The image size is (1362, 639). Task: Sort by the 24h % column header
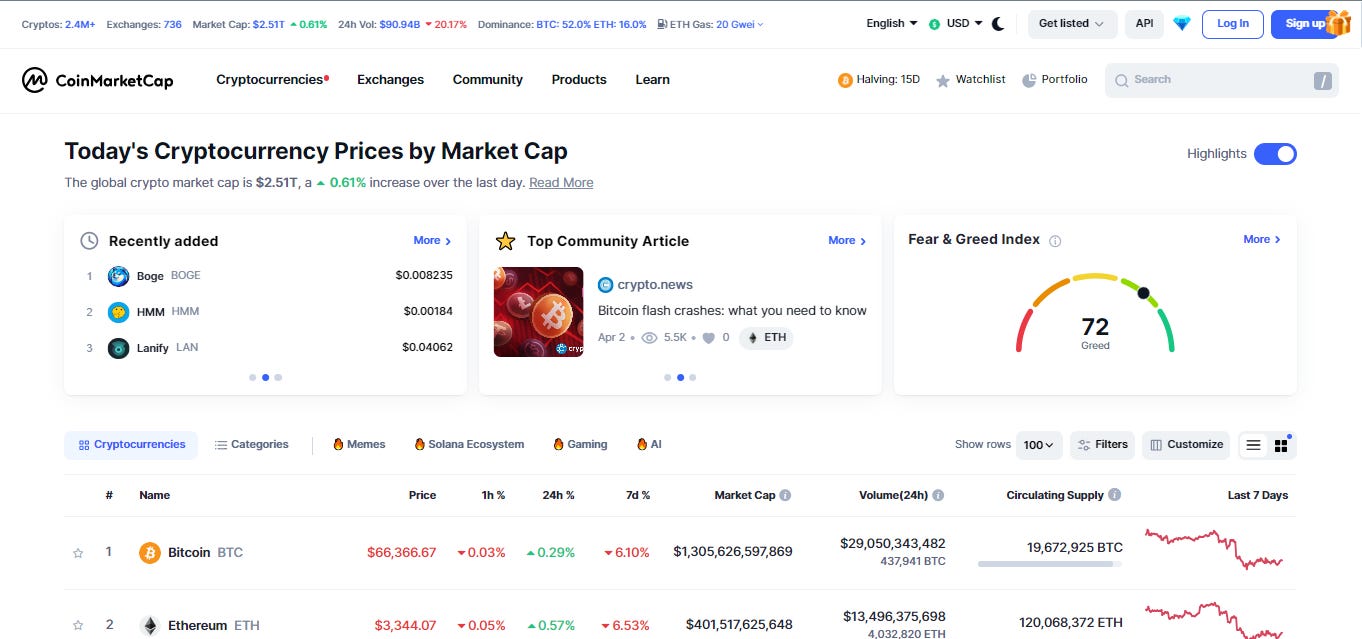pyautogui.click(x=558, y=495)
